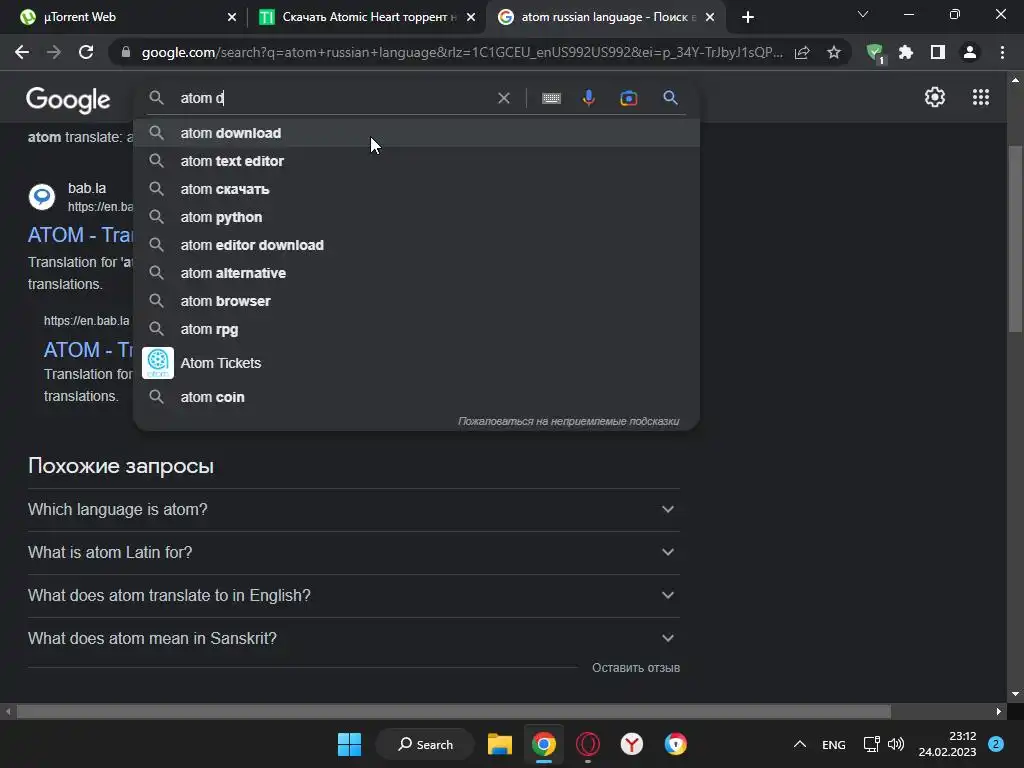The width and height of the screenshot is (1024, 768).
Task: Open the tab search dropdown arrow
Action: click(x=863, y=14)
